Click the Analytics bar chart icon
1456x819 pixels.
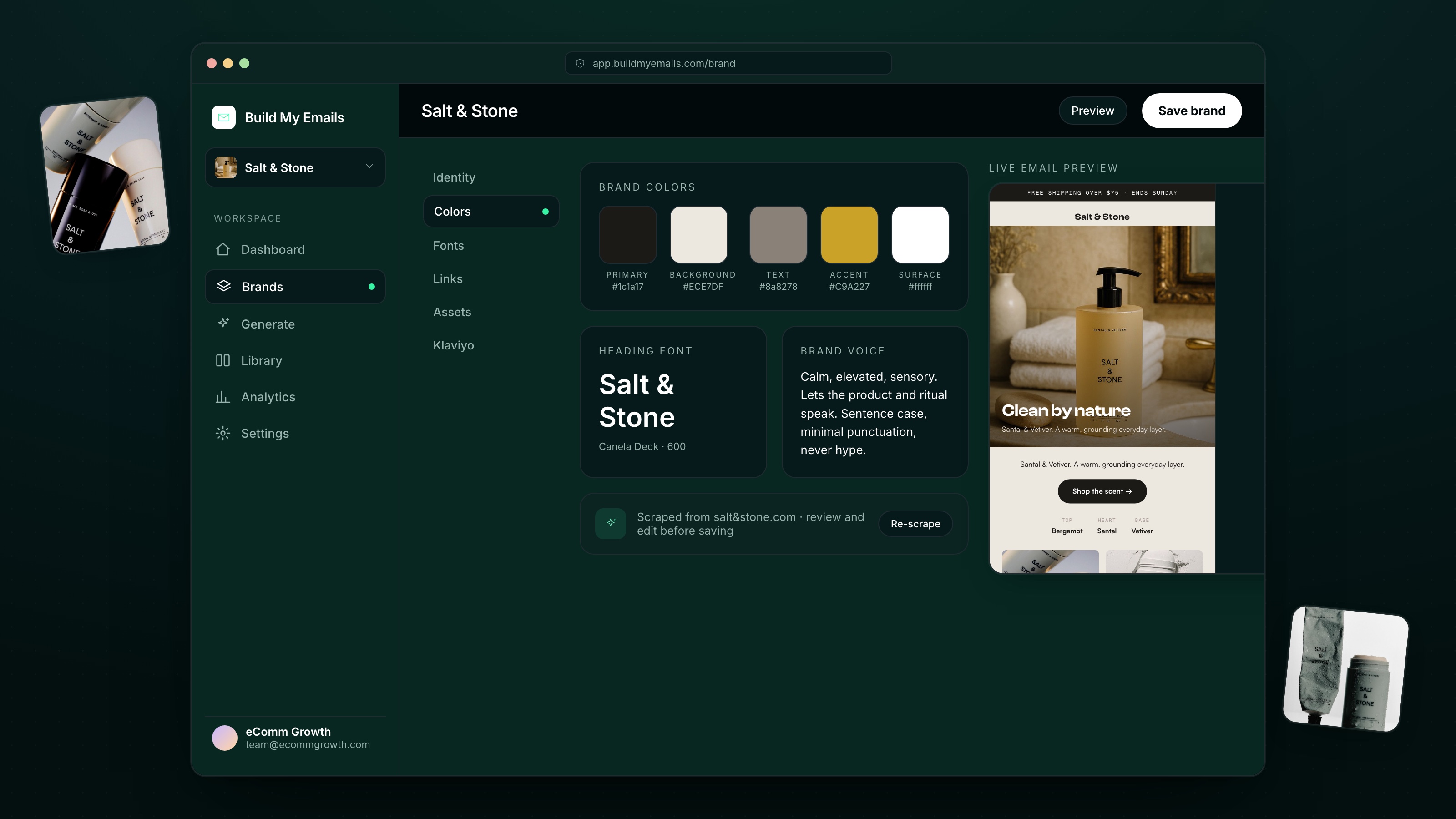tap(222, 397)
